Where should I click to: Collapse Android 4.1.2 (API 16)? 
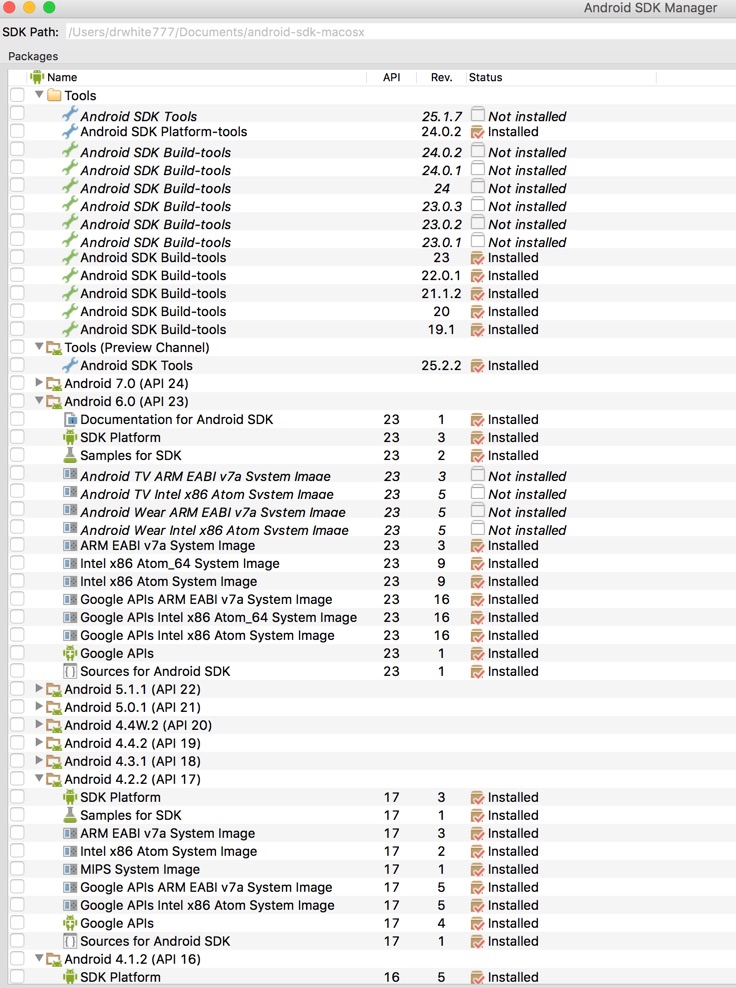(x=39, y=958)
